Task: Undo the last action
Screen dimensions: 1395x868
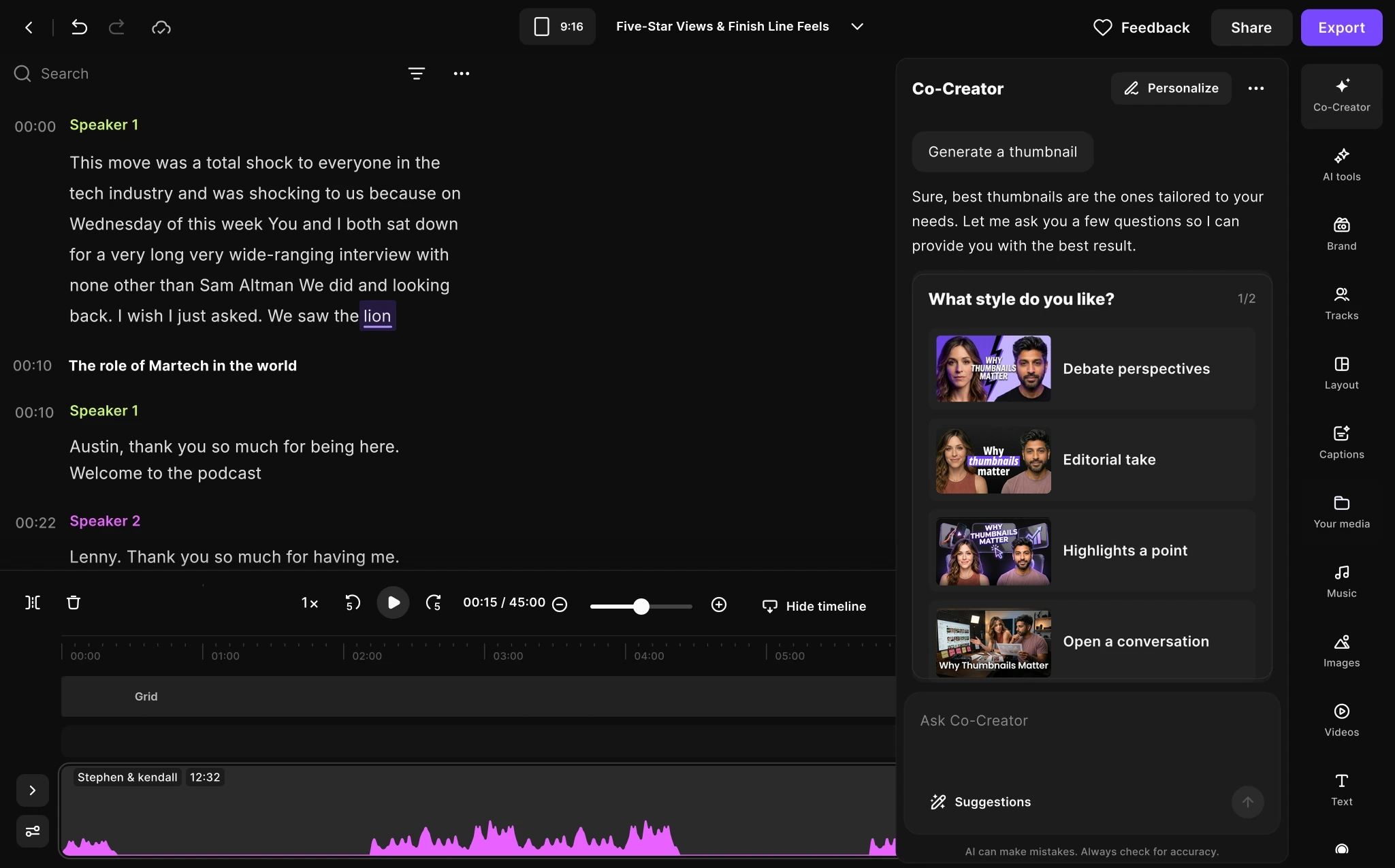Action: (x=79, y=27)
